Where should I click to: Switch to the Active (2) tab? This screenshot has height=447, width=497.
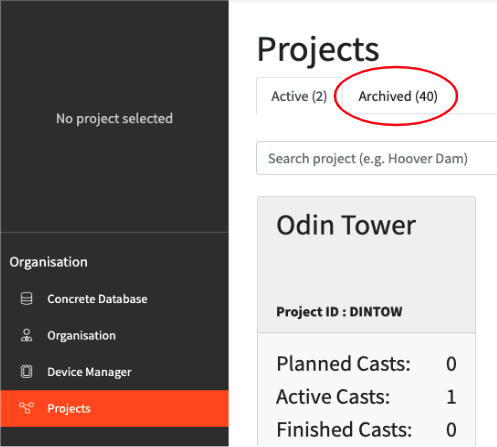[x=299, y=96]
